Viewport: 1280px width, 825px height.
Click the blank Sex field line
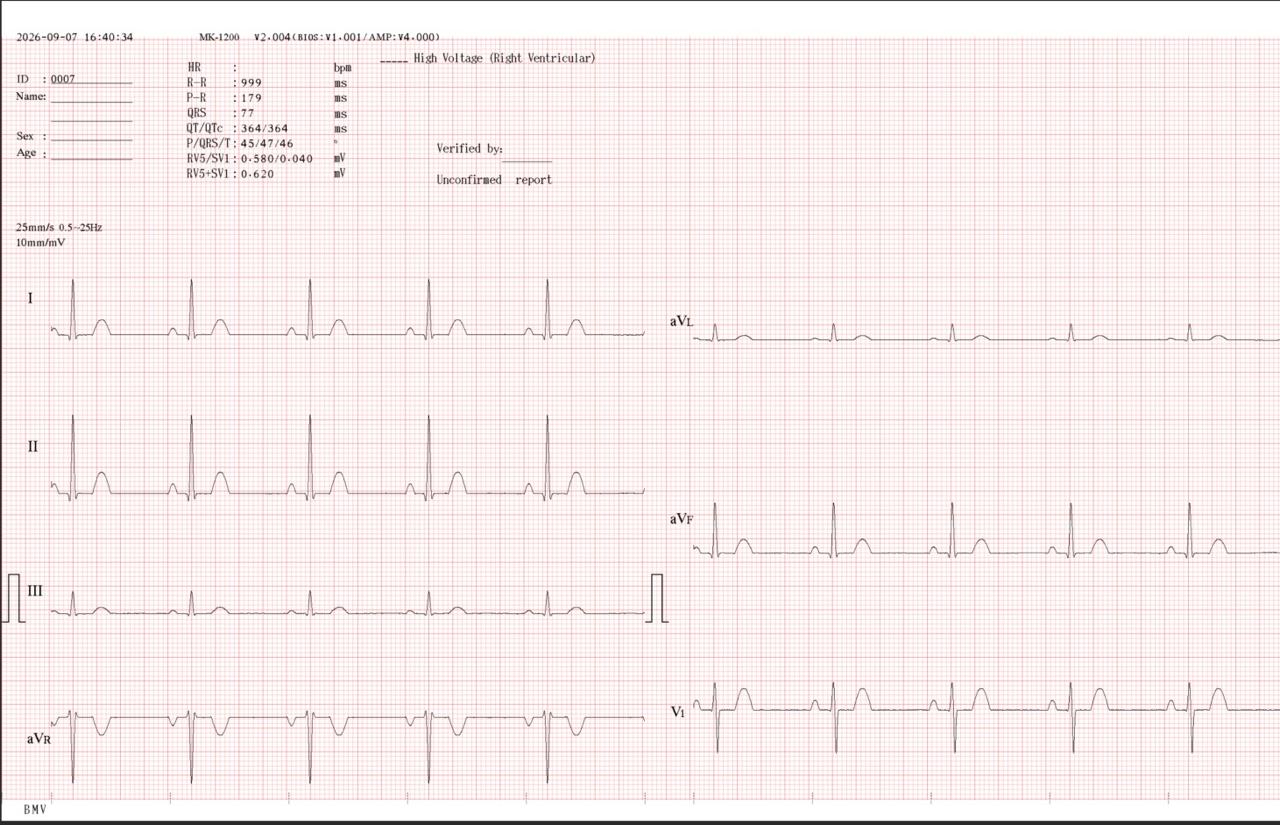(91, 139)
